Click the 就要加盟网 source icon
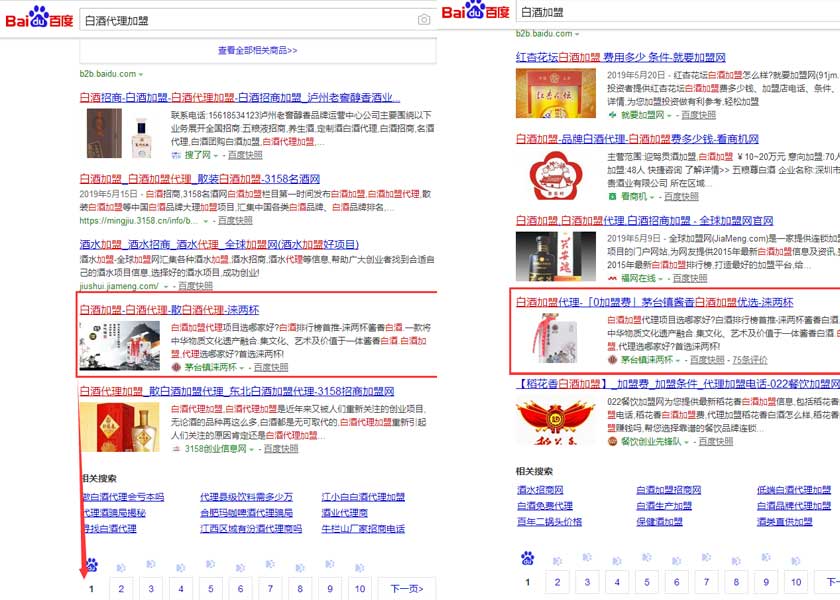Image resolution: width=840 pixels, height=600 pixels. click(x=612, y=115)
